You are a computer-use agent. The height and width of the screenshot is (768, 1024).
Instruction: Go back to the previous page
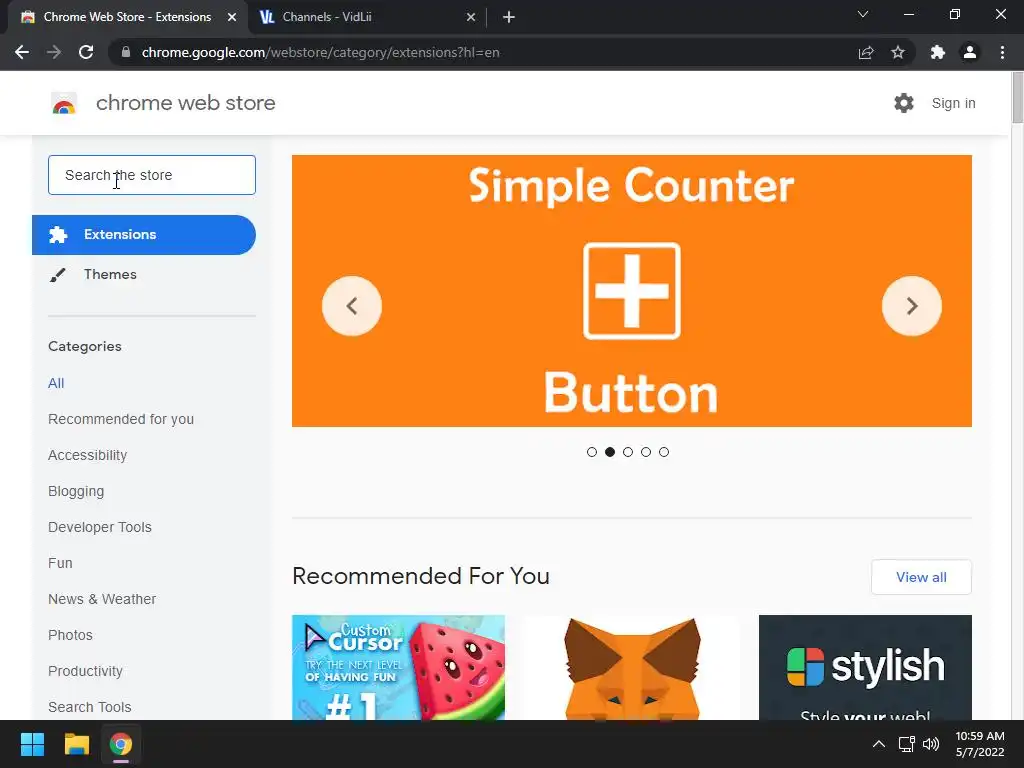click(x=22, y=52)
